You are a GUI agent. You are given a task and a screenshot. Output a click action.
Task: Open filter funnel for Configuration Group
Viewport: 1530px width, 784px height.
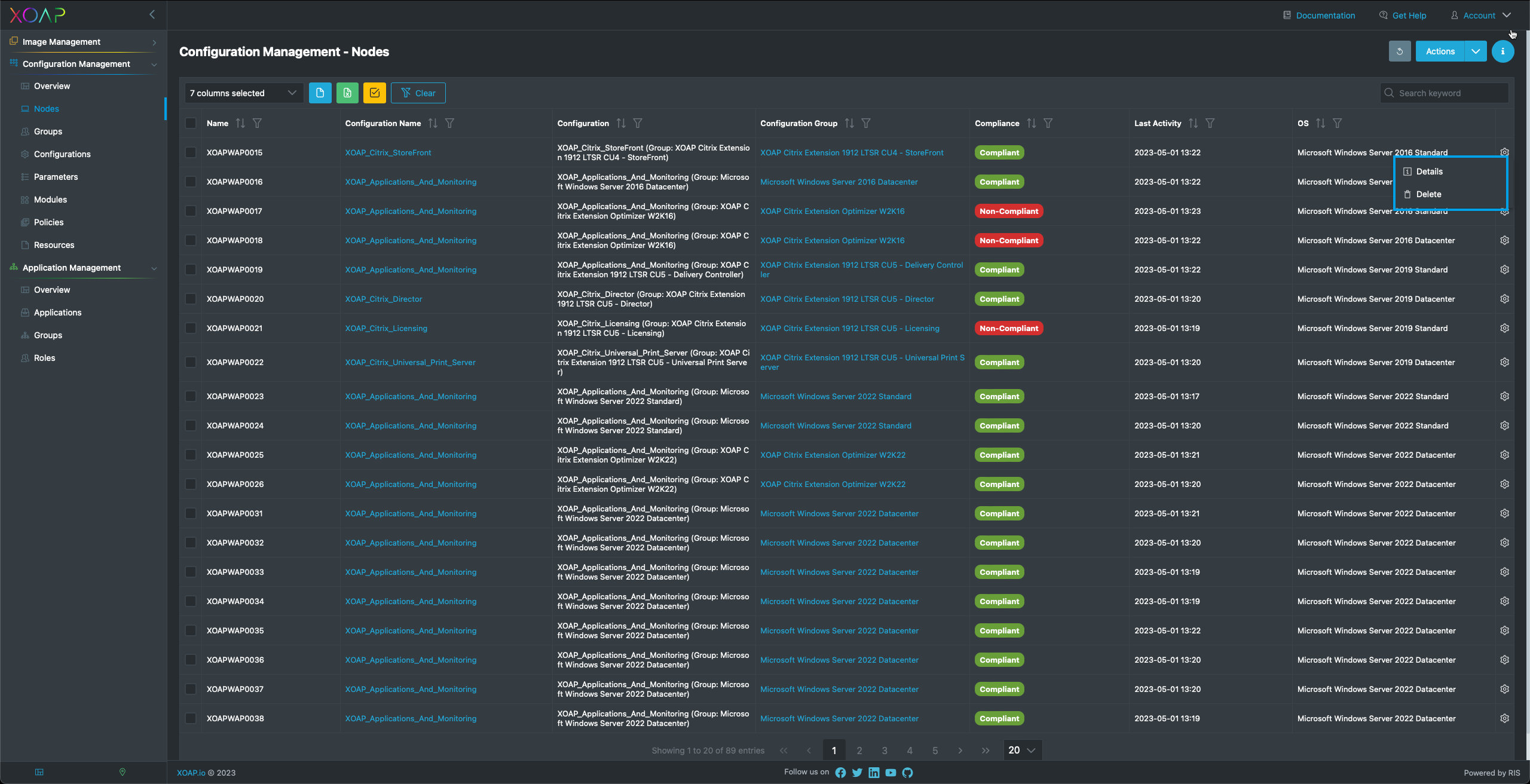(866, 123)
